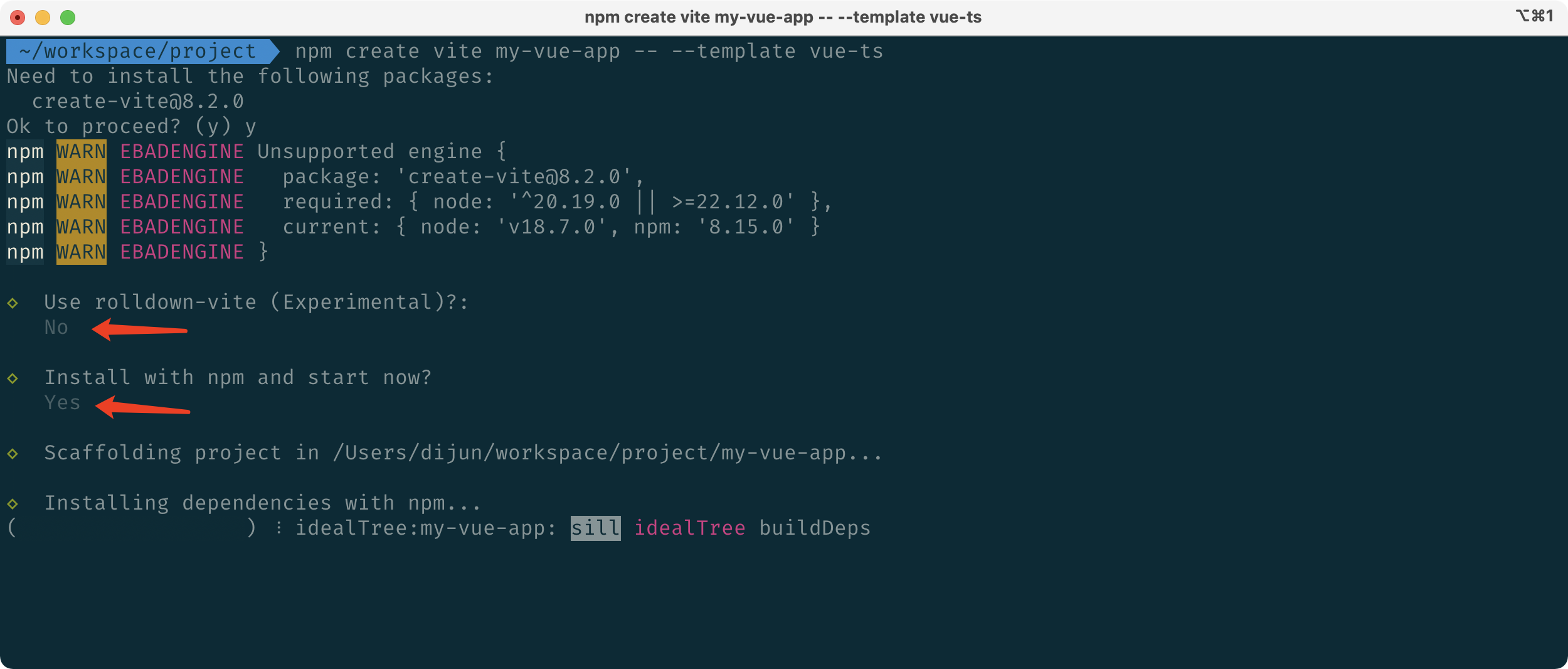The width and height of the screenshot is (1568, 669).
Task: Click the diamond marker beside 'Installing dependencies'
Action: click(x=13, y=504)
